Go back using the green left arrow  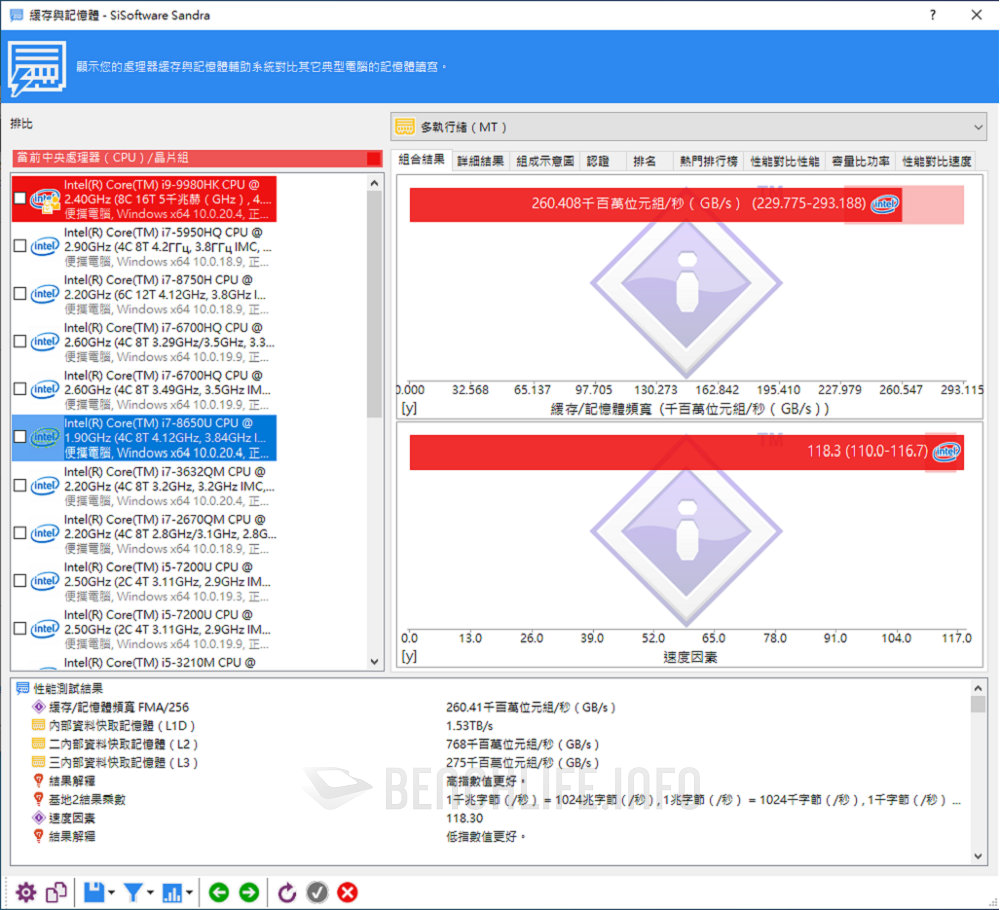pos(219,892)
